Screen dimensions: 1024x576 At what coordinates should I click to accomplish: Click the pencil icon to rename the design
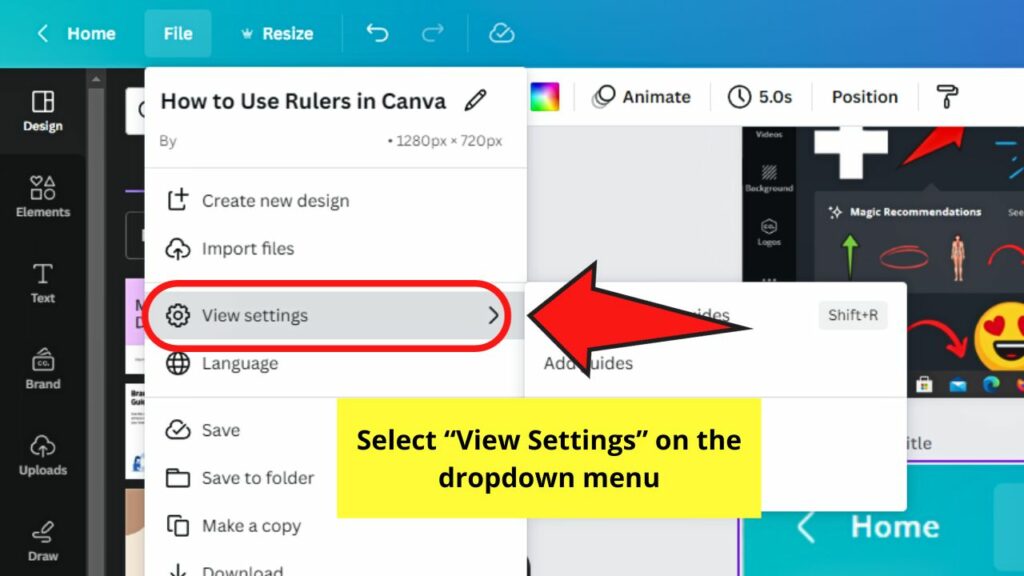(477, 100)
